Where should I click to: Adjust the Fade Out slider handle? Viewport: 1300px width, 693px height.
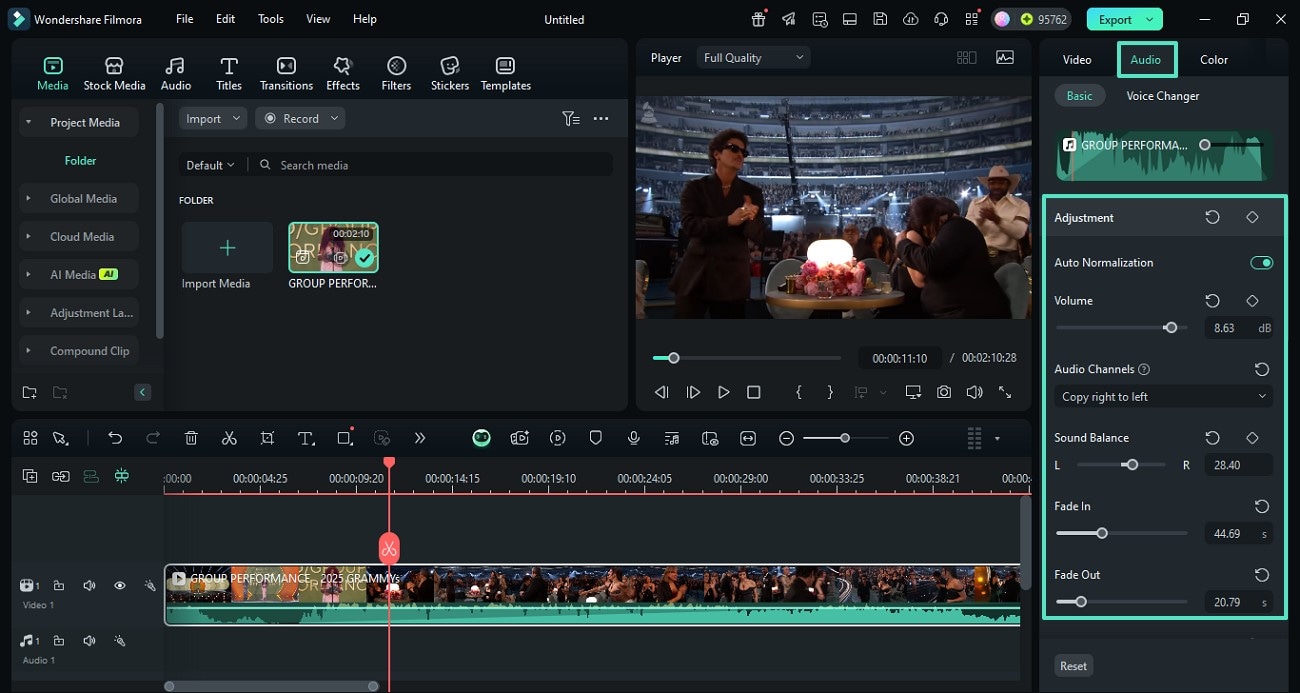point(1081,602)
